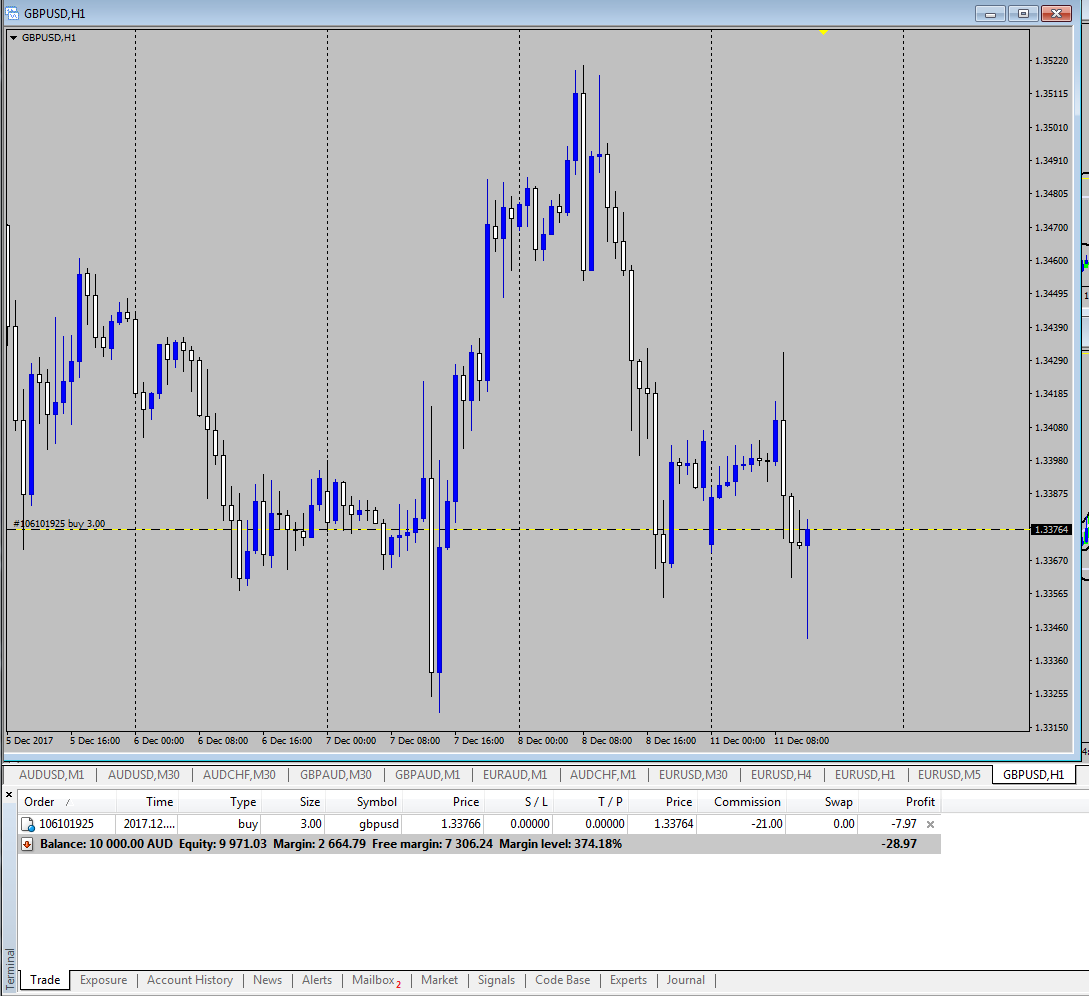1089x996 pixels.
Task: Open the Mailbox terminal tab
Action: 376,980
